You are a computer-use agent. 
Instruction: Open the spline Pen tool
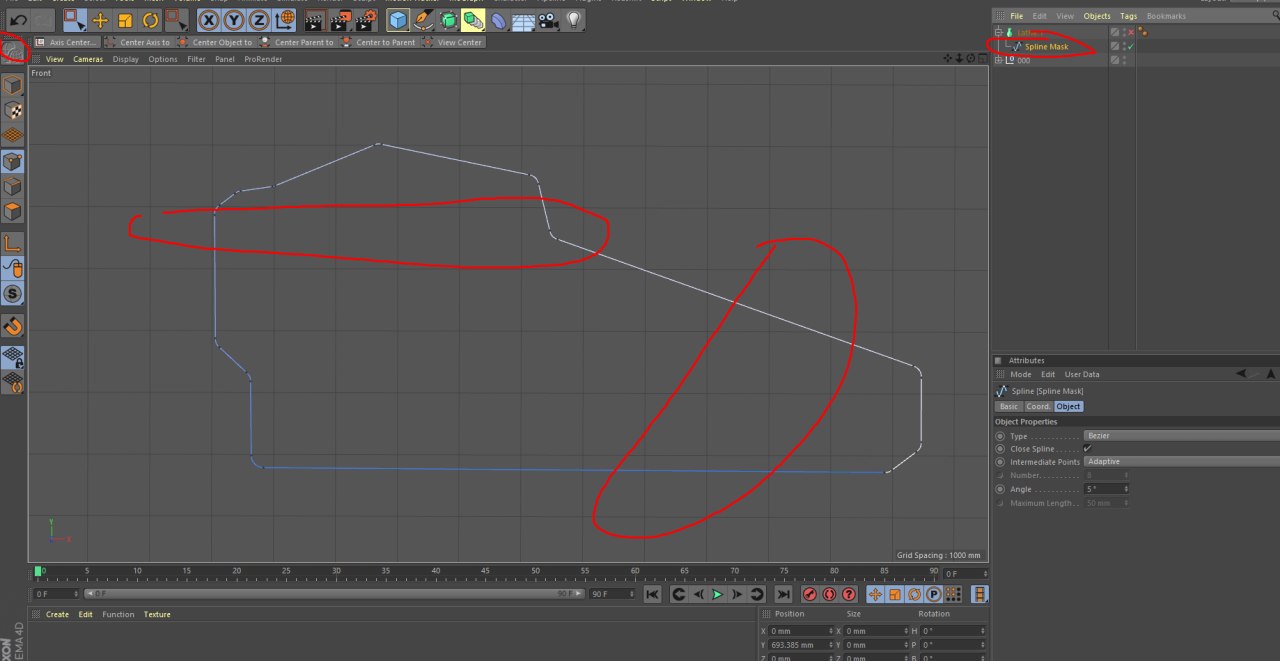423,19
